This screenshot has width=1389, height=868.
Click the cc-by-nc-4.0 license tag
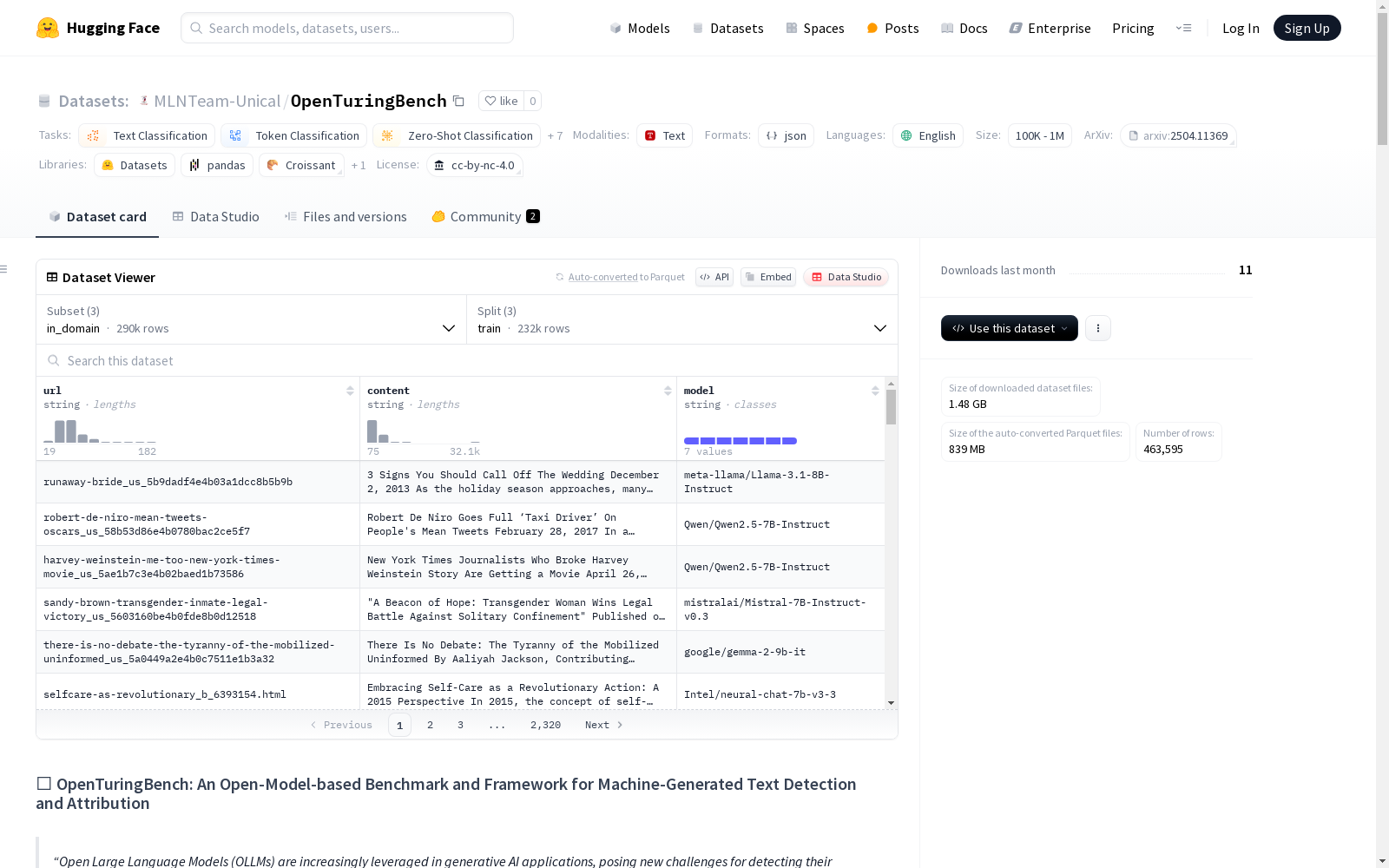[474, 165]
